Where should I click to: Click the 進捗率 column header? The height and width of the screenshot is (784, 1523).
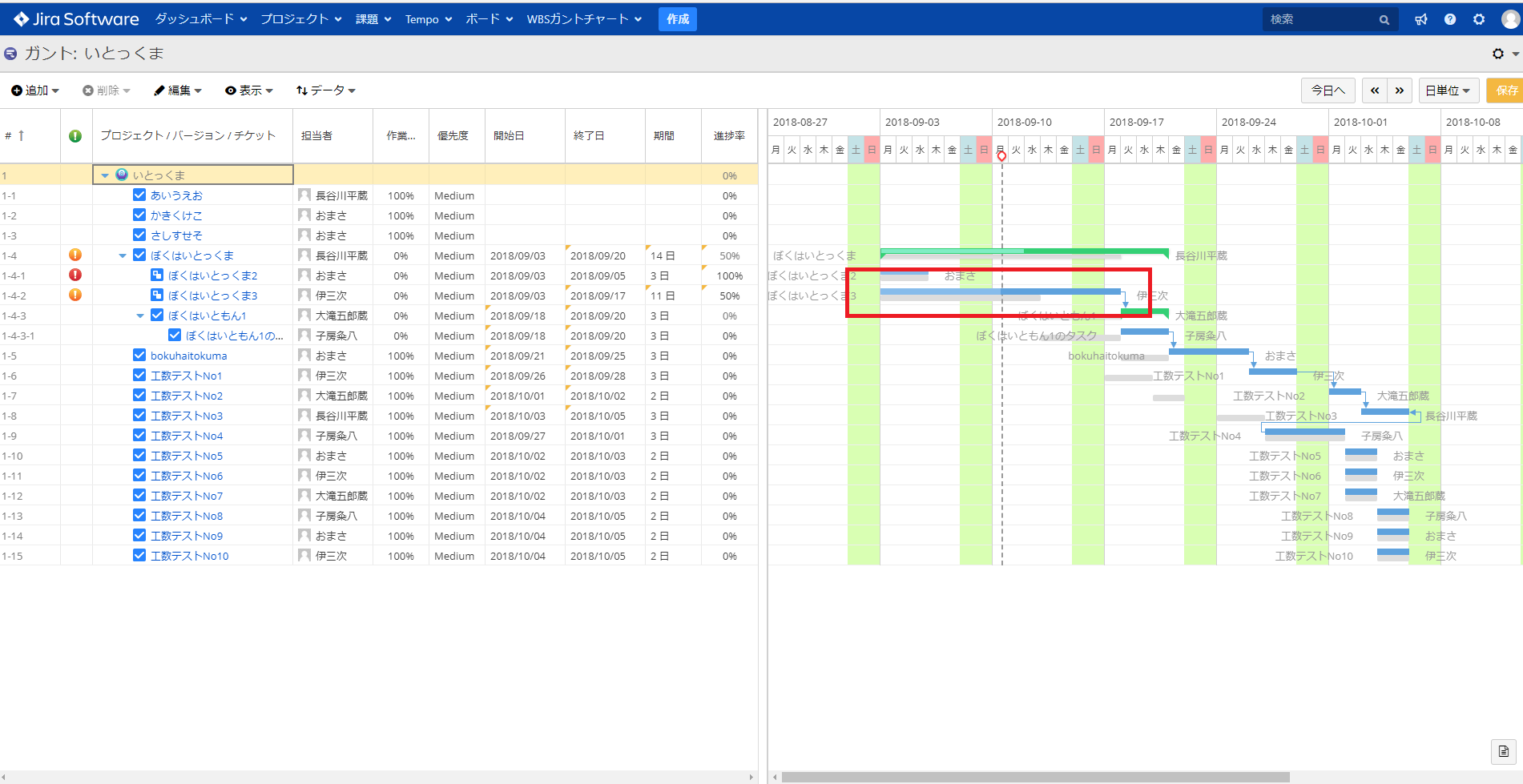pyautogui.click(x=729, y=136)
